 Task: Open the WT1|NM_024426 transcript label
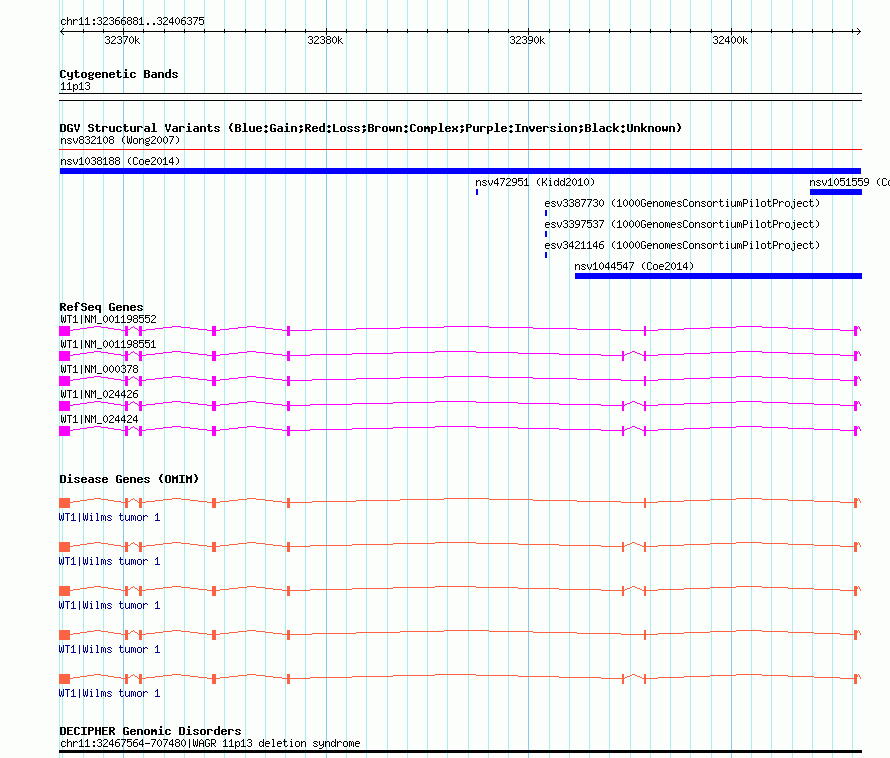pos(99,395)
